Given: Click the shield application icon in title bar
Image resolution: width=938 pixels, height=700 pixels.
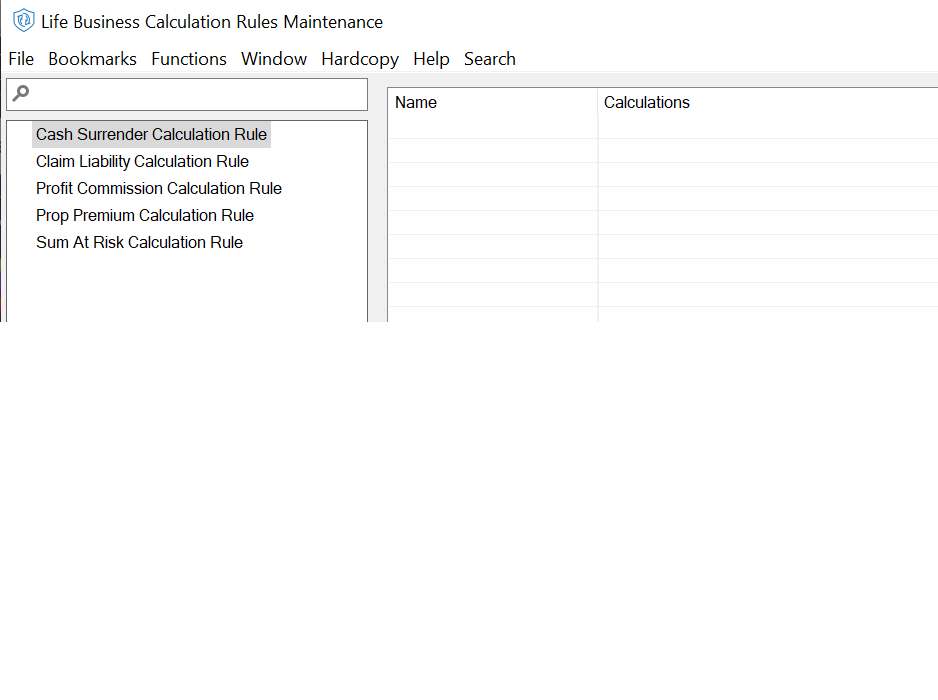Looking at the screenshot, I should click(23, 21).
